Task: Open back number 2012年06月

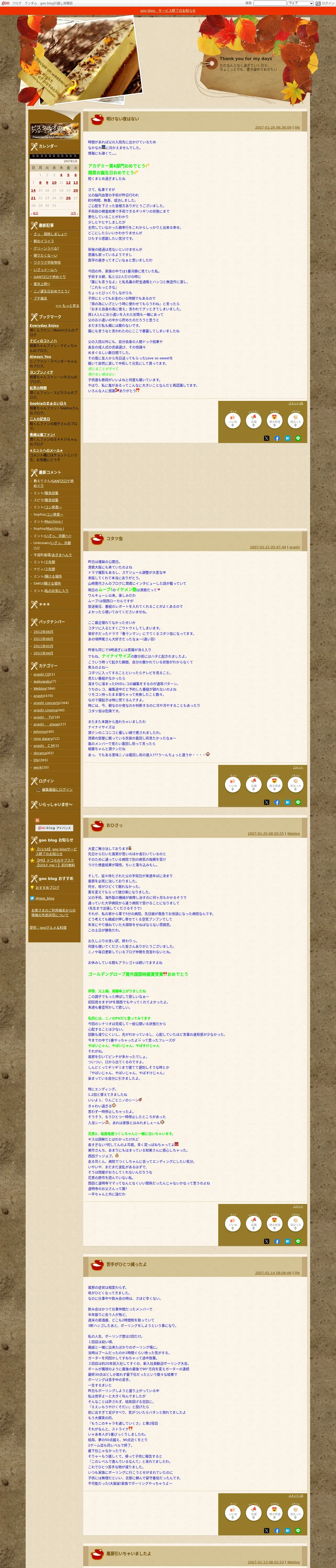Action: point(43,632)
